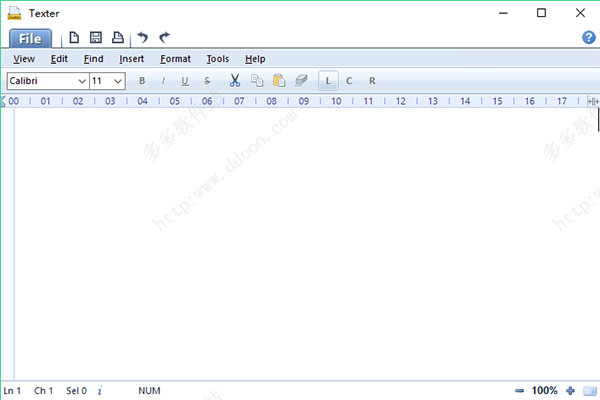Click the NUM indicator in status bar
The height and width of the screenshot is (400, 600).
(149, 391)
